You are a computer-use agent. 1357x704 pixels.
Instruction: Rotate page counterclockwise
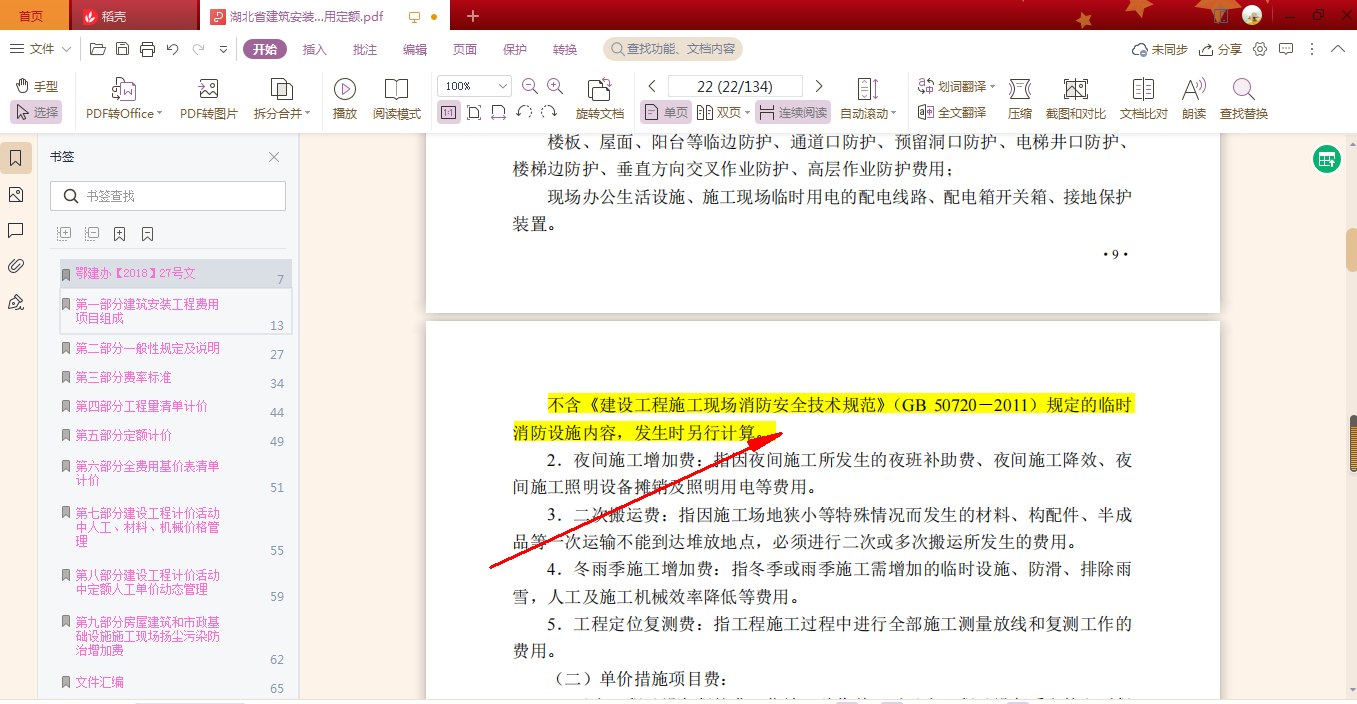[524, 112]
